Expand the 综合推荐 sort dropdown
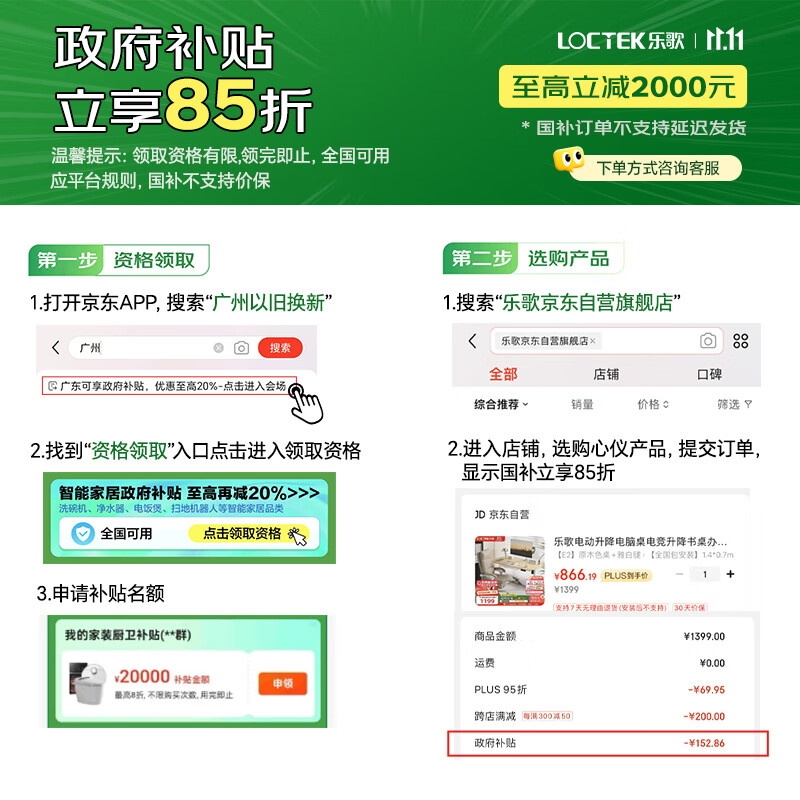The width and height of the screenshot is (800, 800). click(501, 405)
